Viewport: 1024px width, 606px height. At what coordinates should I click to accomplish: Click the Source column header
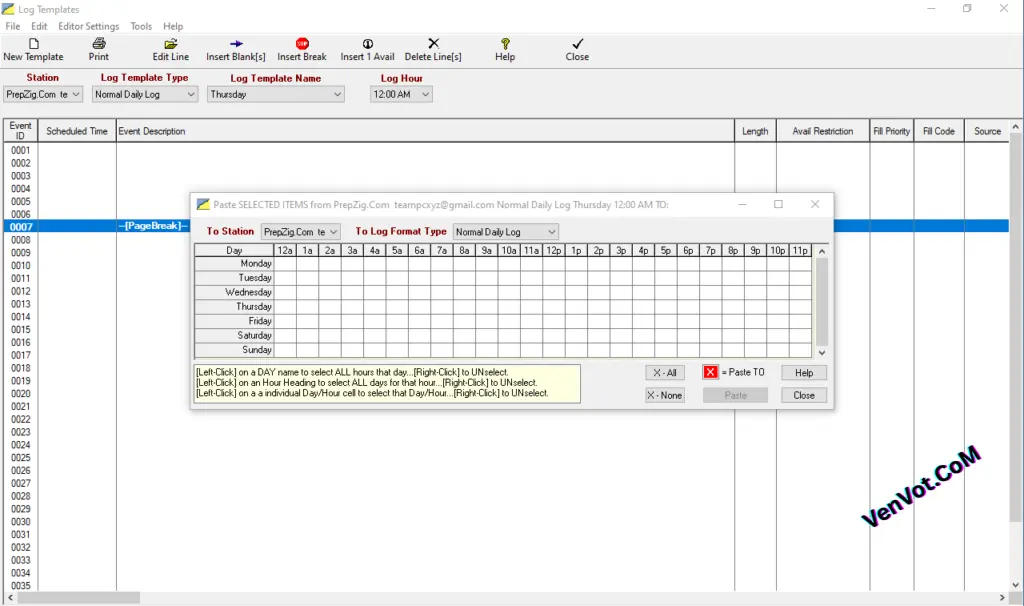point(987,131)
